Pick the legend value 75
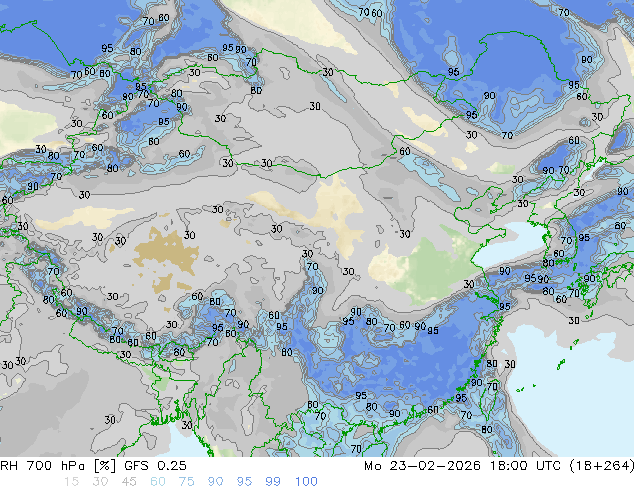This screenshot has width=634, height=490. point(187,482)
